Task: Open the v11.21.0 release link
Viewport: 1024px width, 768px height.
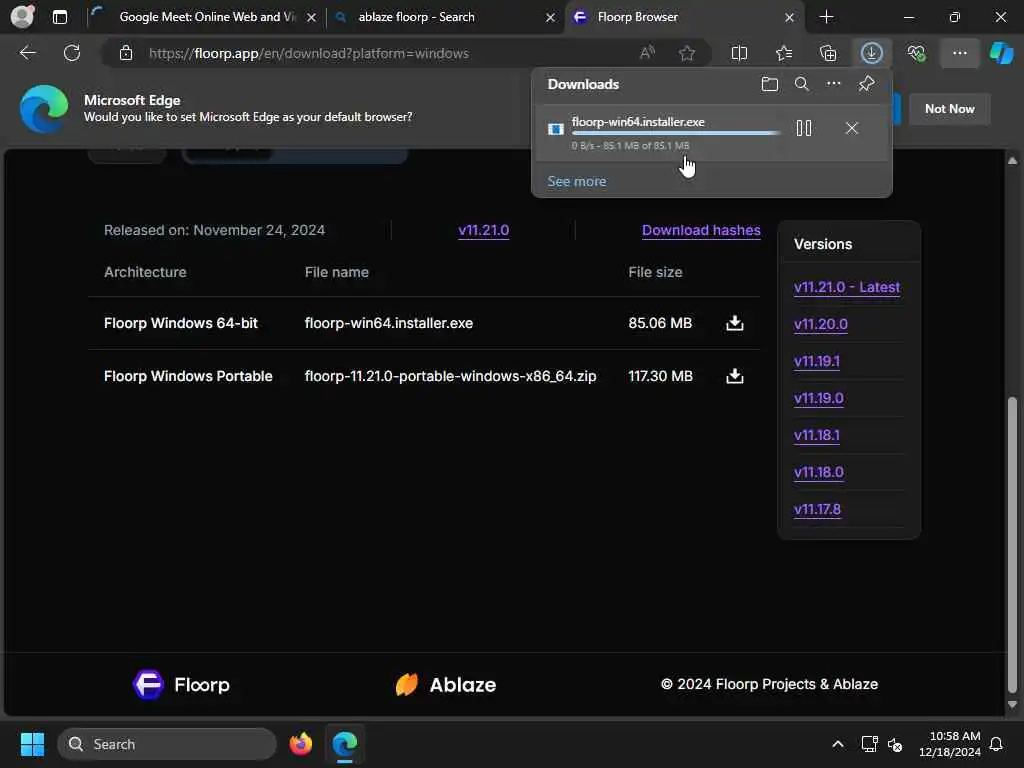Action: pos(483,230)
